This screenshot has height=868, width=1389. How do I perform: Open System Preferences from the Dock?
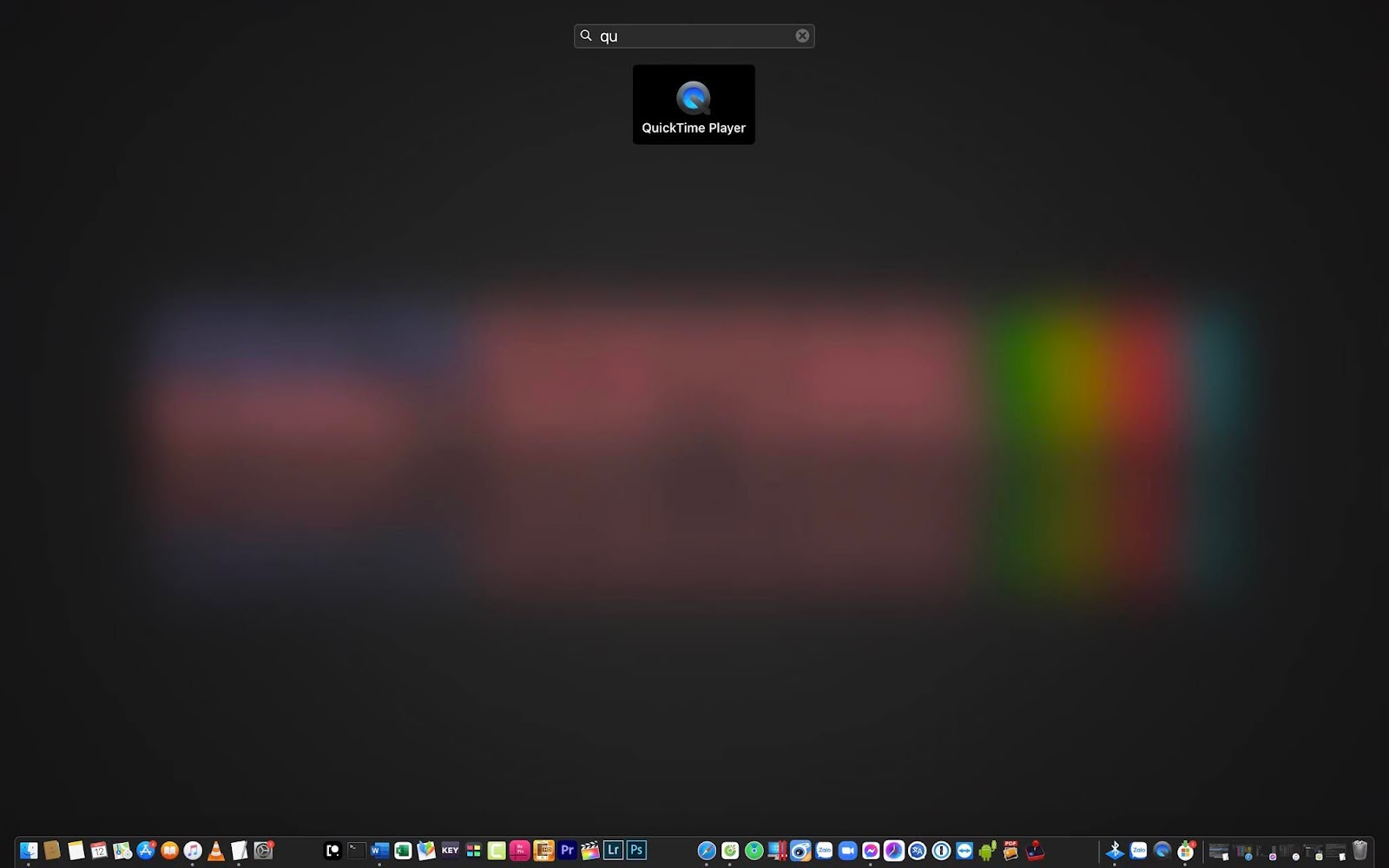[x=263, y=851]
